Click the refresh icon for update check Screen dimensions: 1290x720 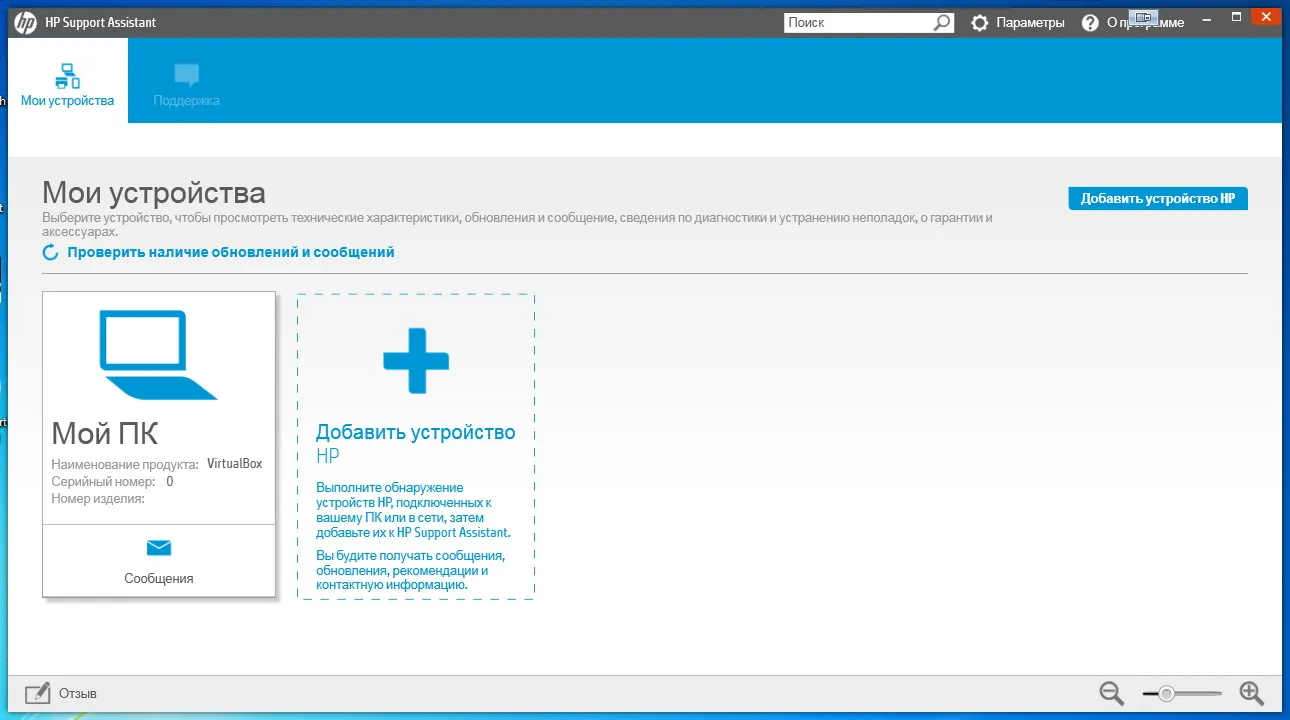51,253
